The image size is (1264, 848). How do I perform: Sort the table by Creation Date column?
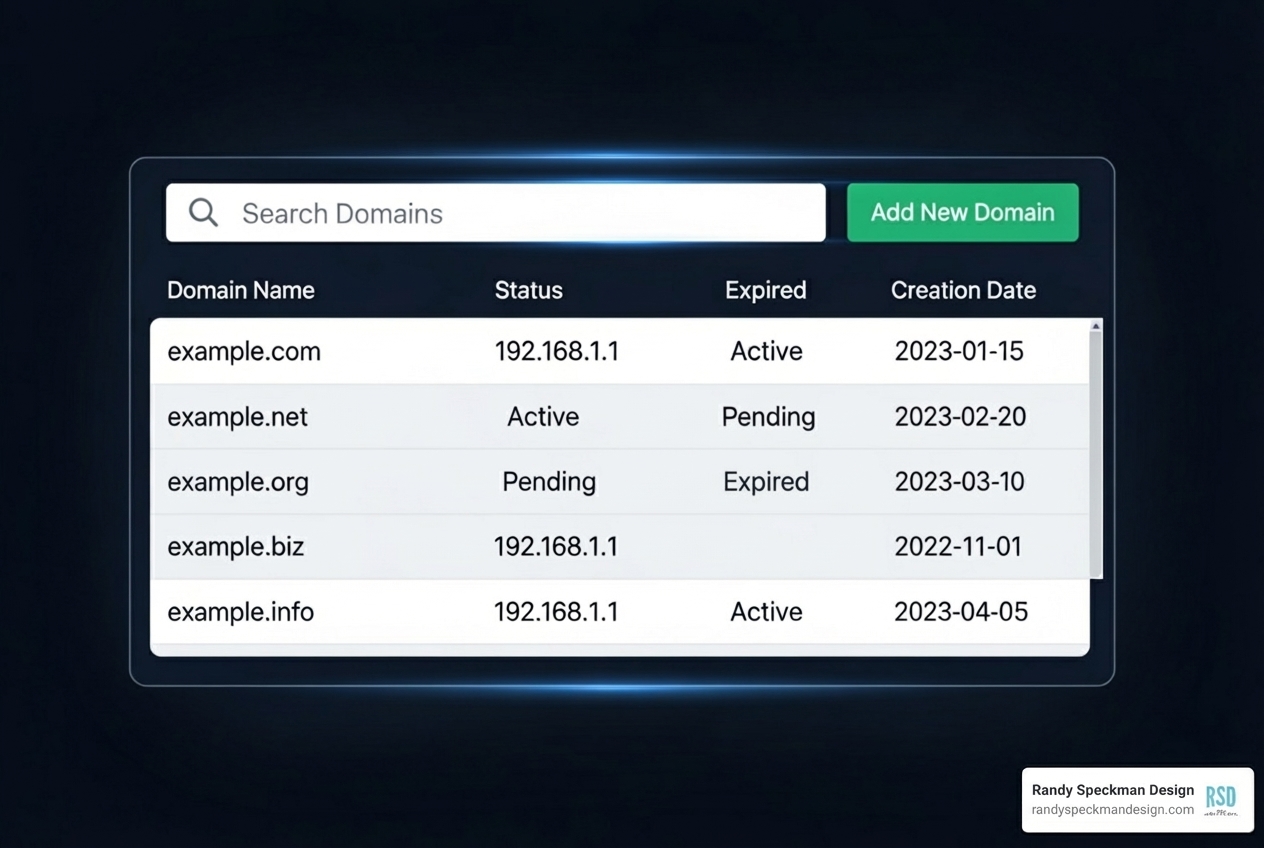[963, 290]
